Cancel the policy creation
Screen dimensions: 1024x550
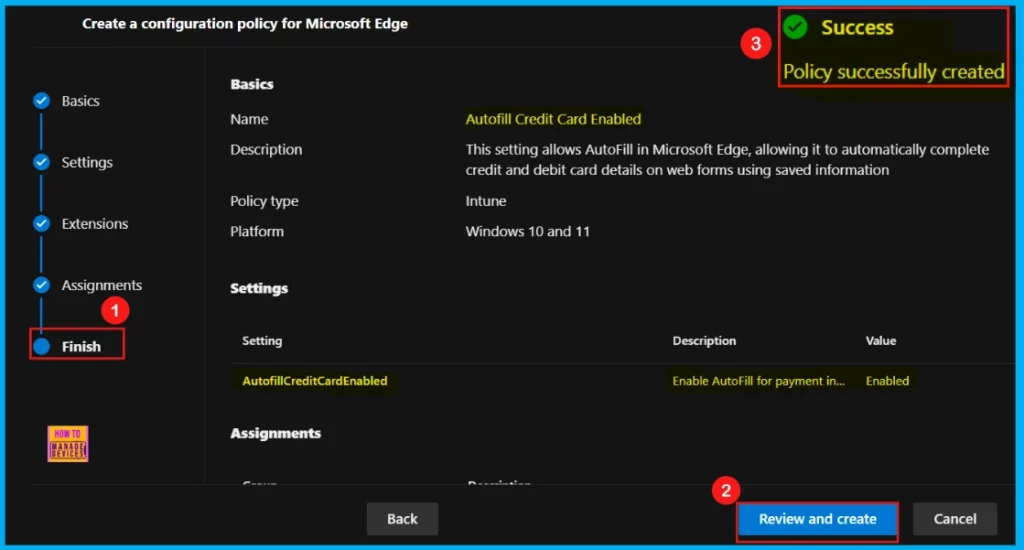click(x=955, y=519)
